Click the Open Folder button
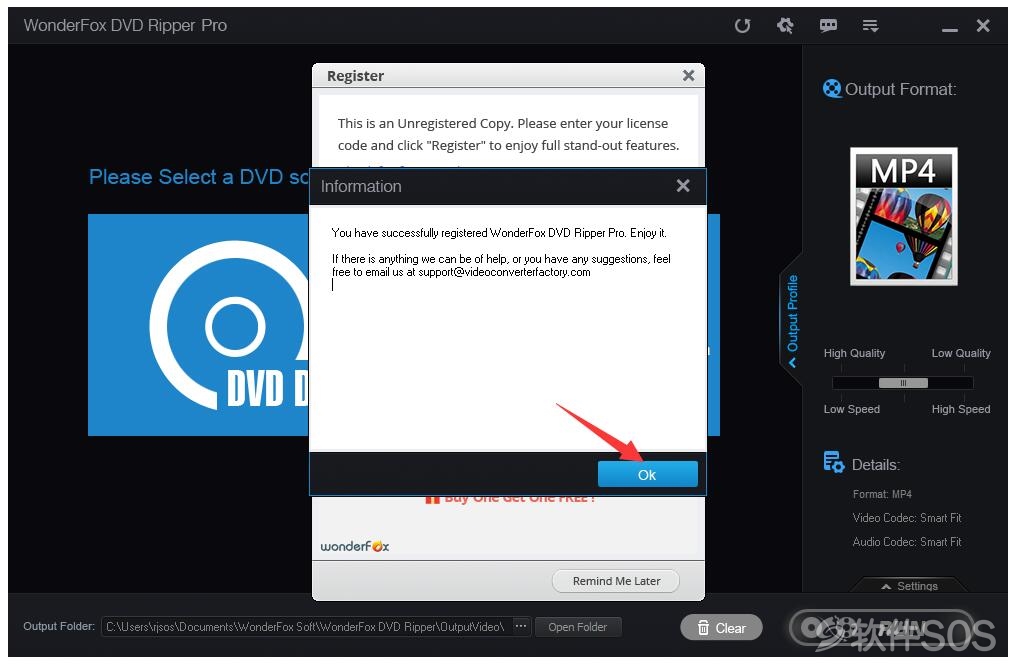 578,627
